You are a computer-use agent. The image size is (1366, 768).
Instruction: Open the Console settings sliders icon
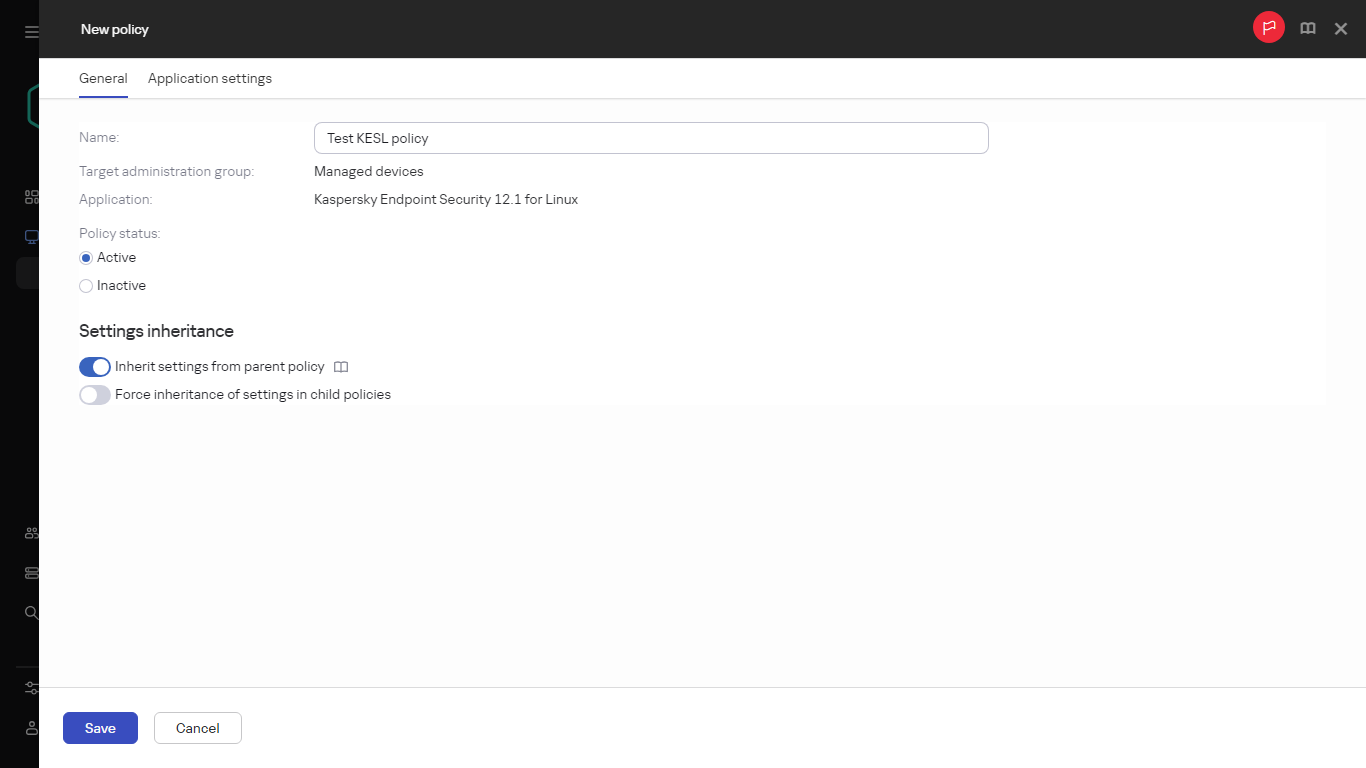(30, 688)
